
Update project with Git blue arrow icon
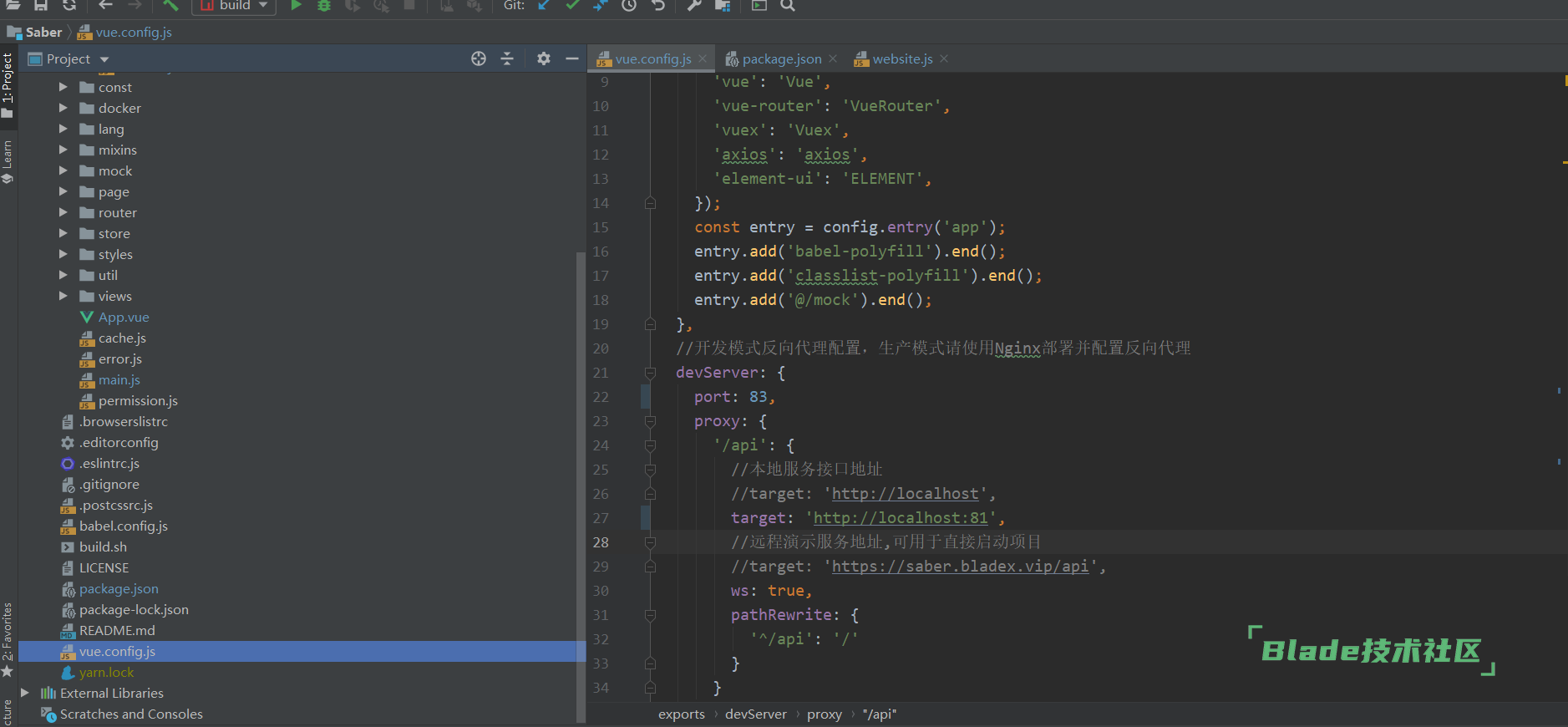545,5
